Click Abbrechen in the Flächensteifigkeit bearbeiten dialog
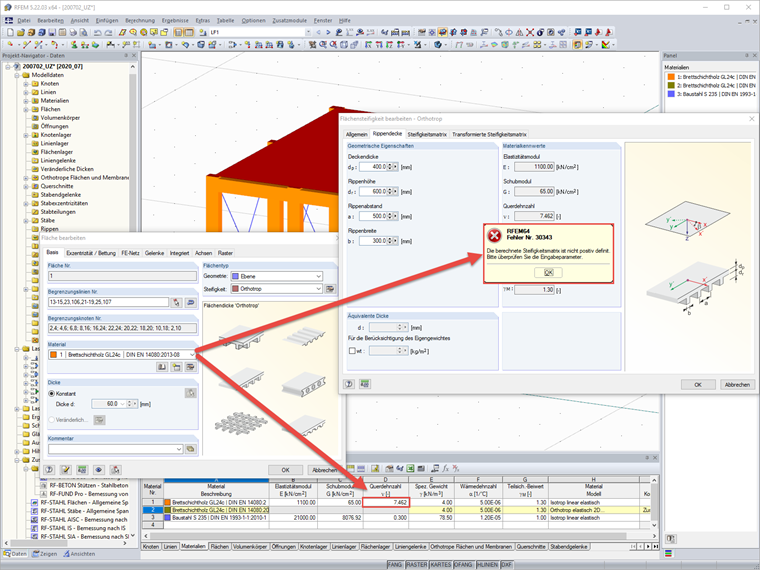Screen dimensions: 760x570 tap(737, 384)
